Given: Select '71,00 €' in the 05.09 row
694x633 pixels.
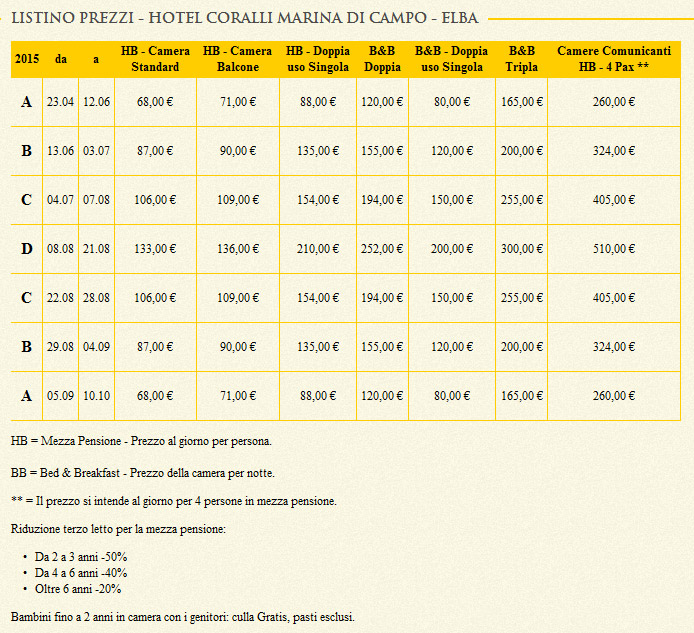Looking at the screenshot, I should pos(238,396).
